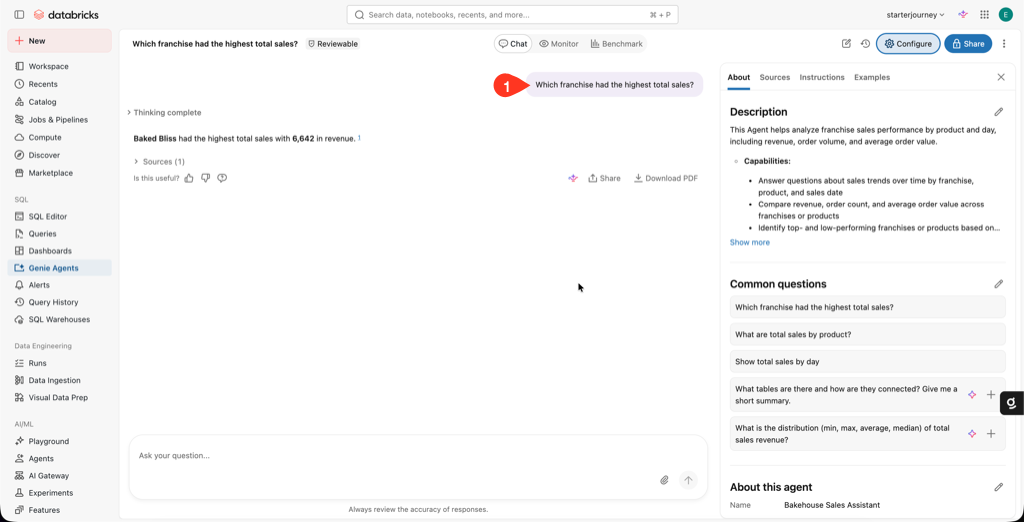Switch to the Monitor tab
The height and width of the screenshot is (522, 1024).
tap(558, 44)
